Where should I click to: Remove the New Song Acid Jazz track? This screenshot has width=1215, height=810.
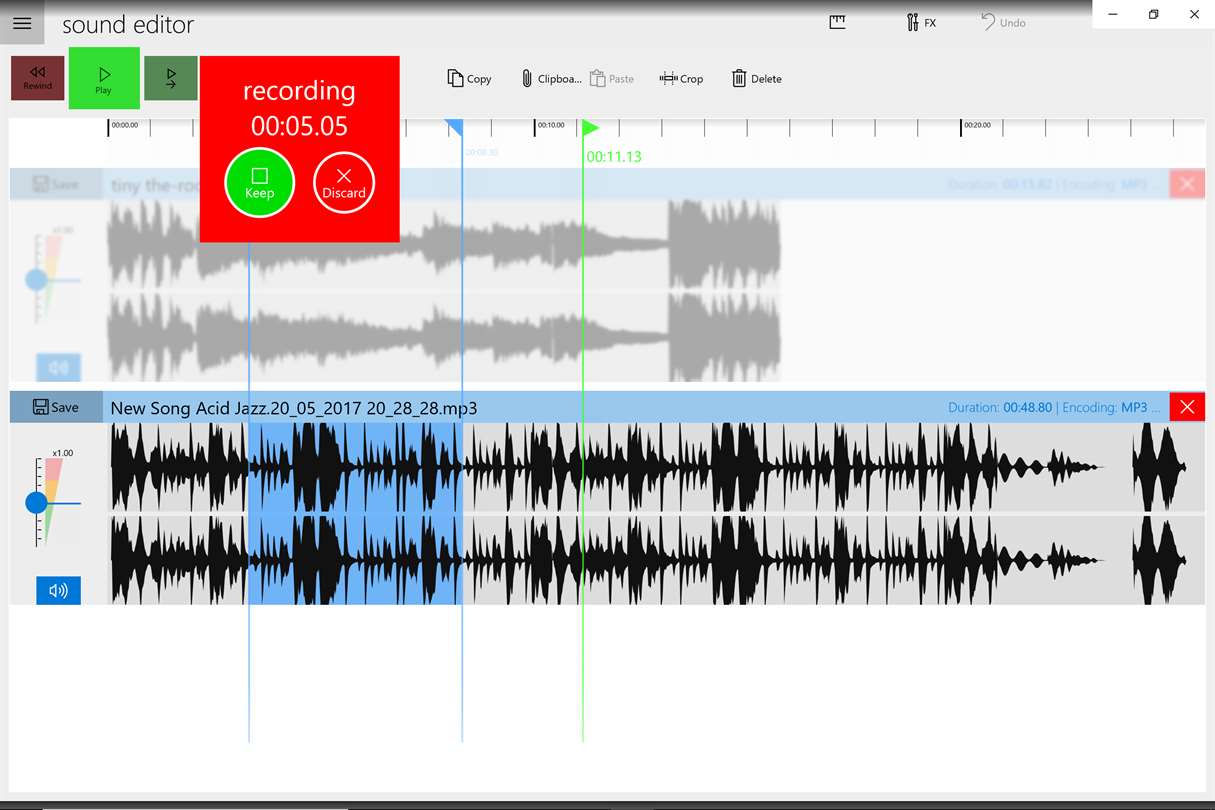coord(1187,406)
